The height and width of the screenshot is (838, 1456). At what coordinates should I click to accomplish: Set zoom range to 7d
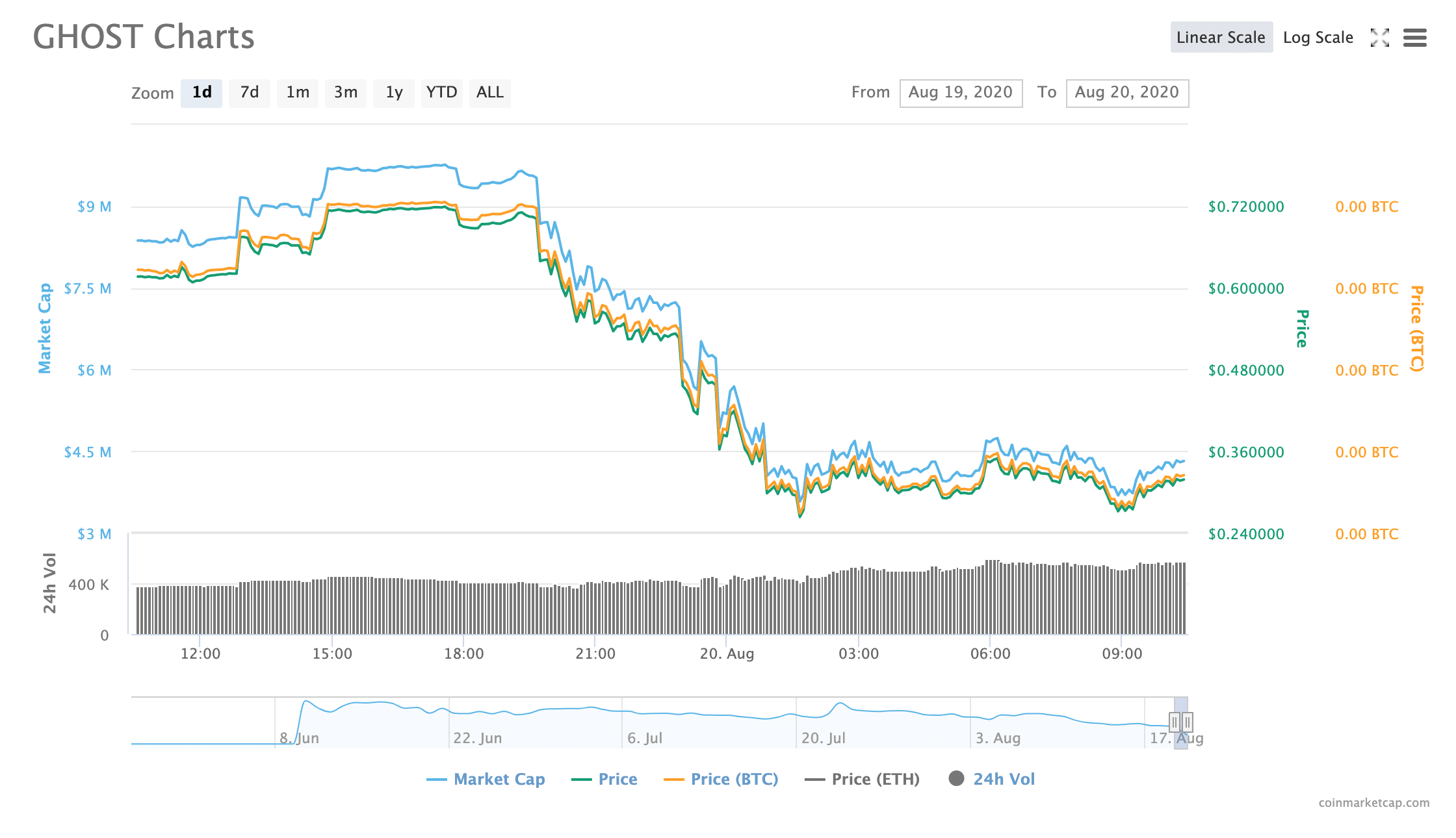coord(250,92)
